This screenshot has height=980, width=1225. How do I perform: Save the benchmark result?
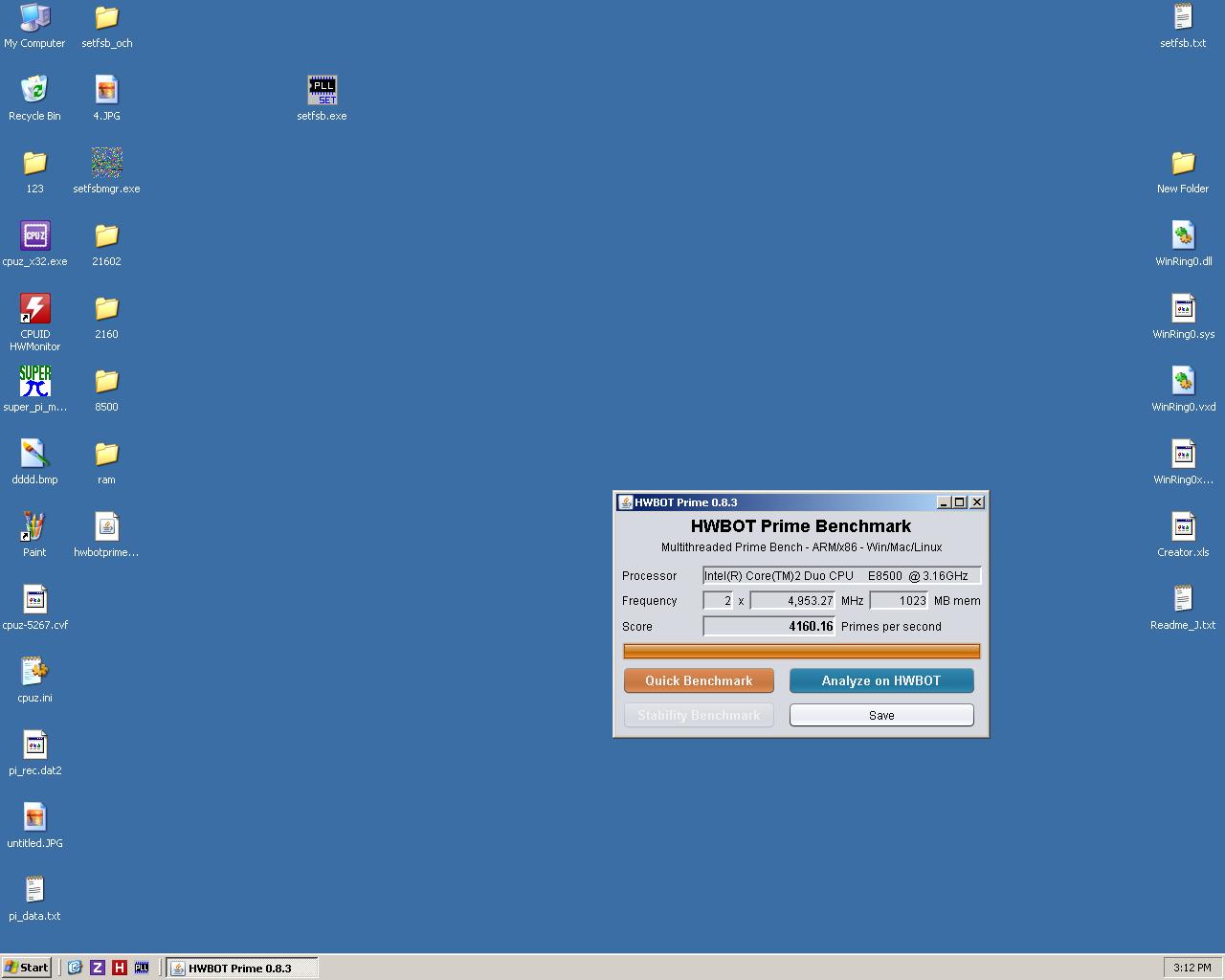point(881,715)
